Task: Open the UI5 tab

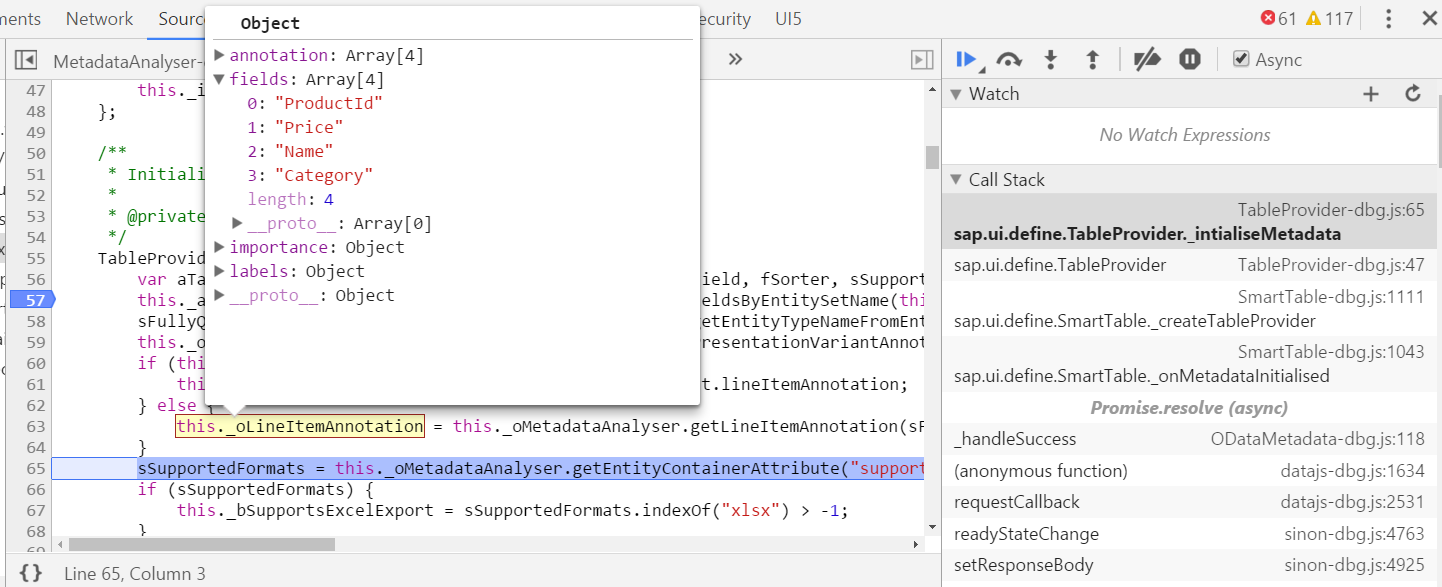Action: coord(788,19)
